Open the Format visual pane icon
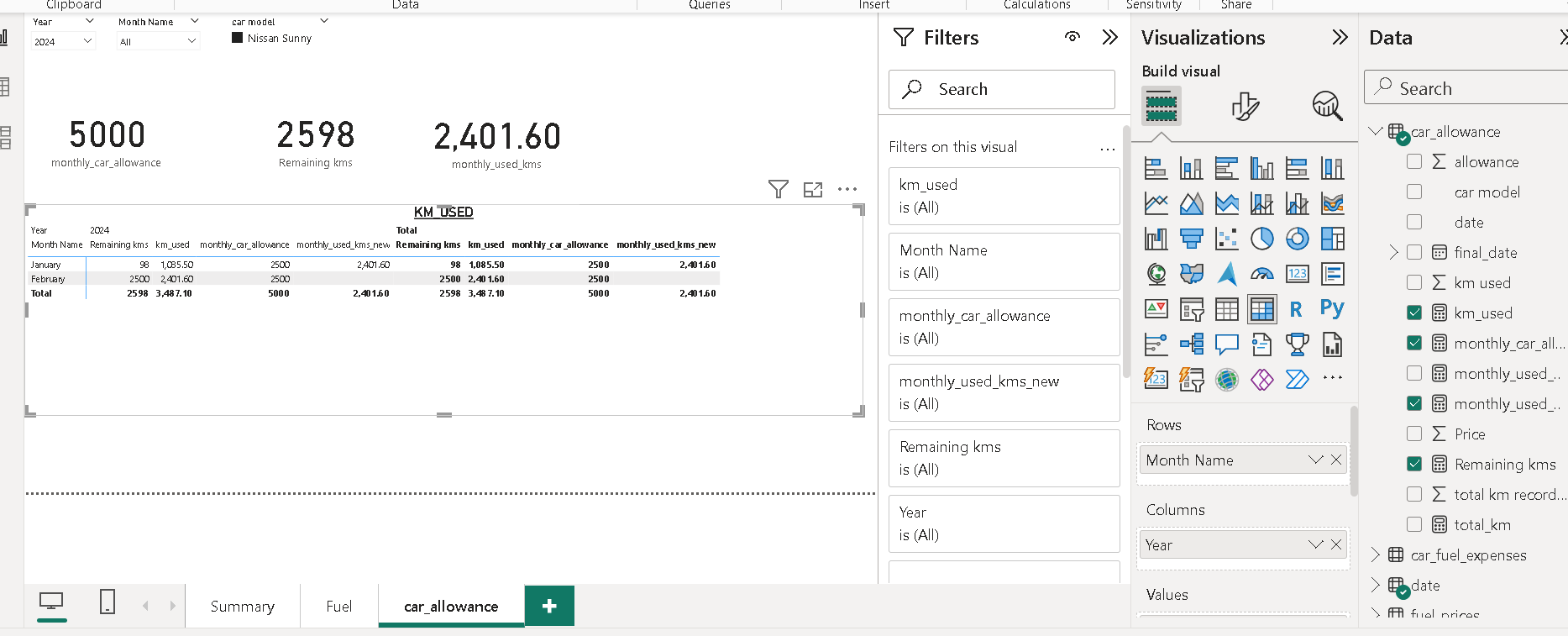This screenshot has height=636, width=1568. (1245, 107)
